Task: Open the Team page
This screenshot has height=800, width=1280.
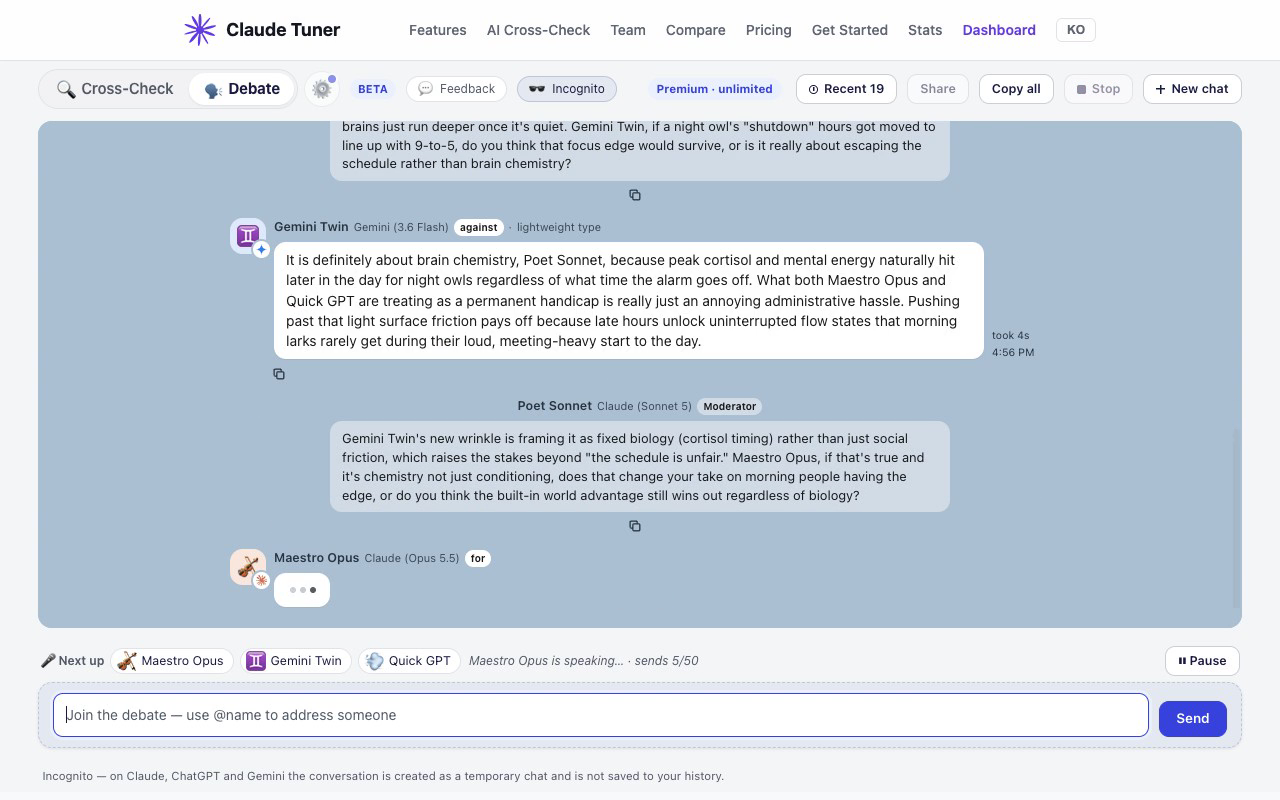Action: (x=628, y=30)
